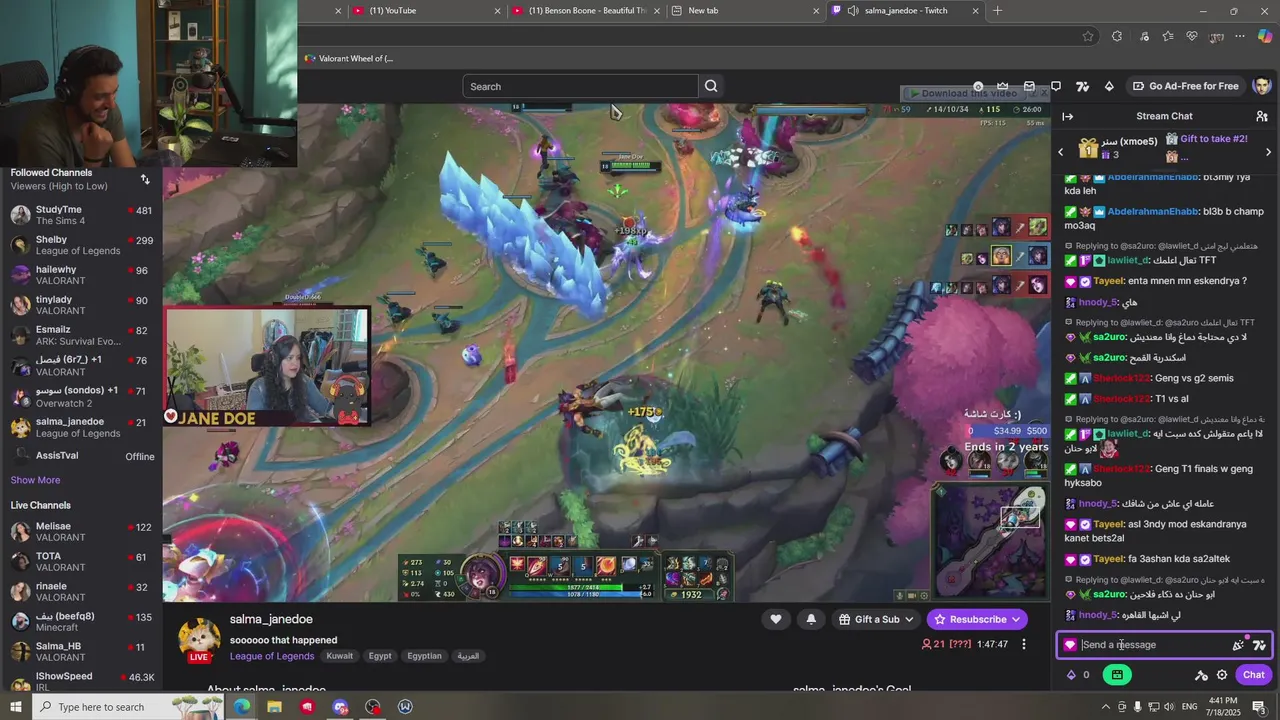This screenshot has height=720, width=1280.
Task: Switch to the (11) YouTube tab
Action: click(427, 11)
